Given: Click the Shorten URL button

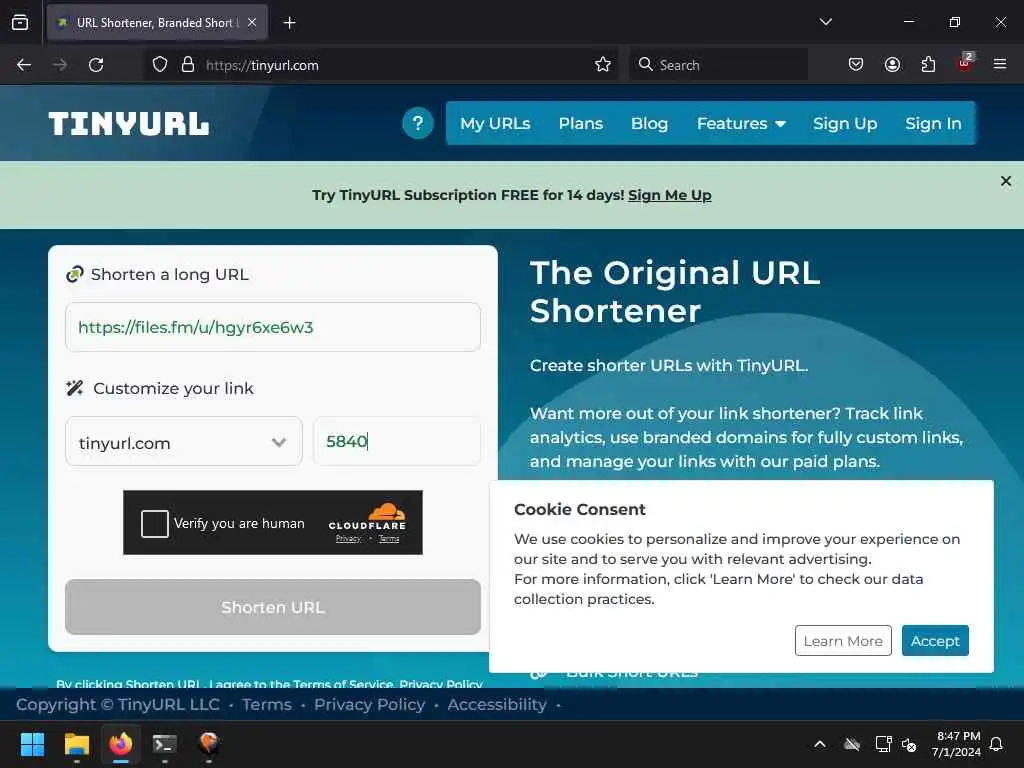Looking at the screenshot, I should [x=273, y=607].
